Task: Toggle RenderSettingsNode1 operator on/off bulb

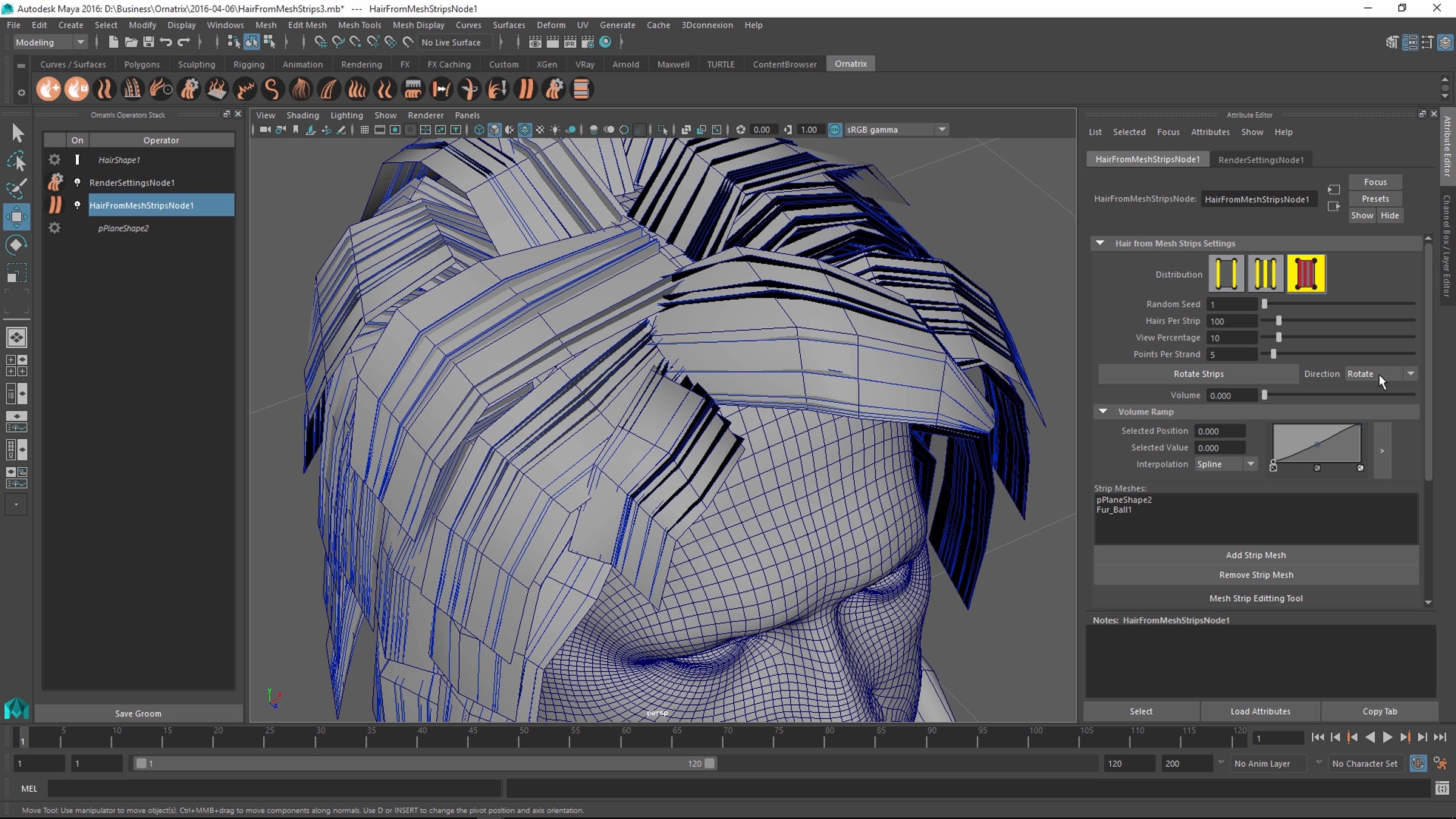Action: click(x=77, y=182)
